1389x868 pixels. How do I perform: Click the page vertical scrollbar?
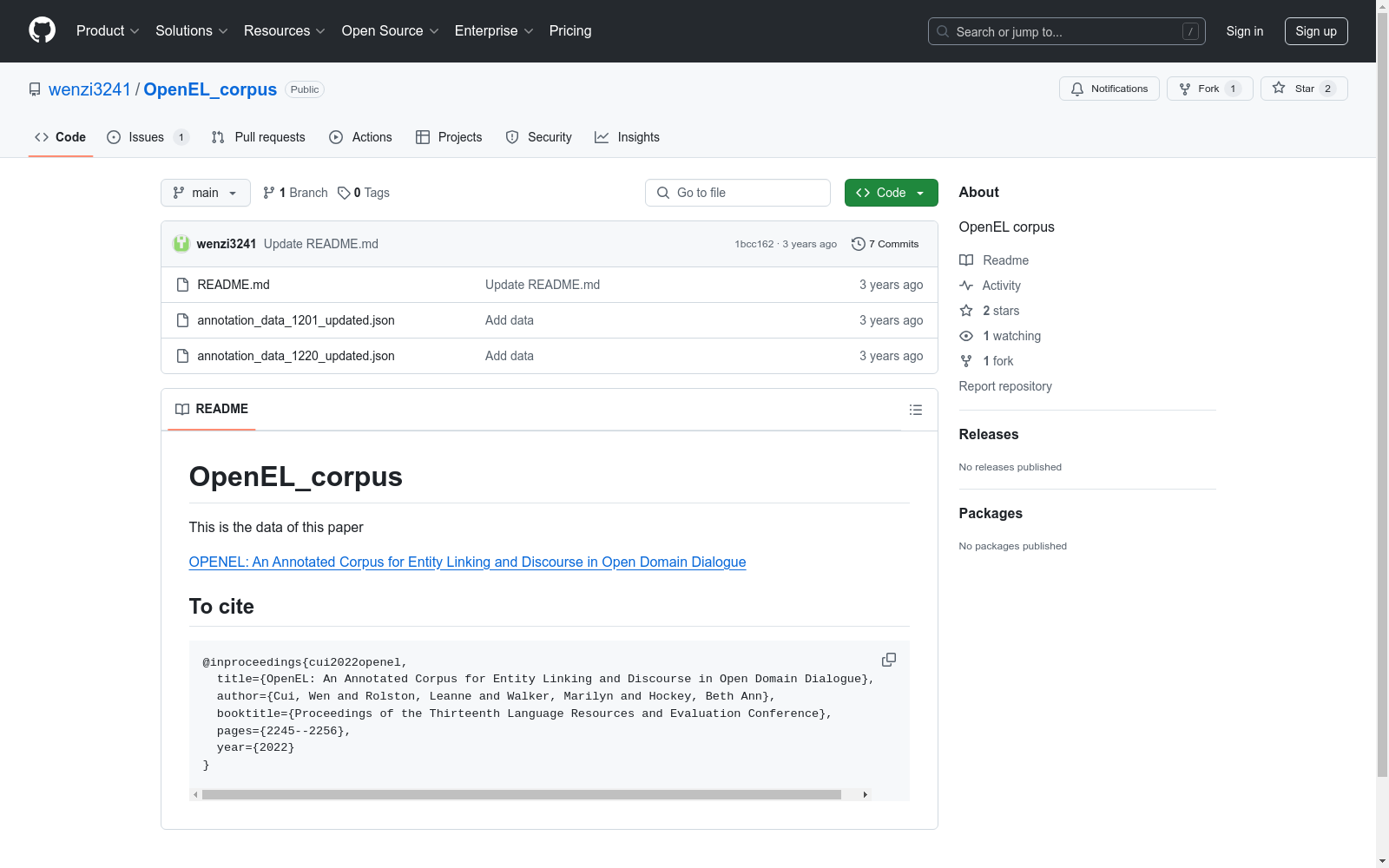point(1382,395)
